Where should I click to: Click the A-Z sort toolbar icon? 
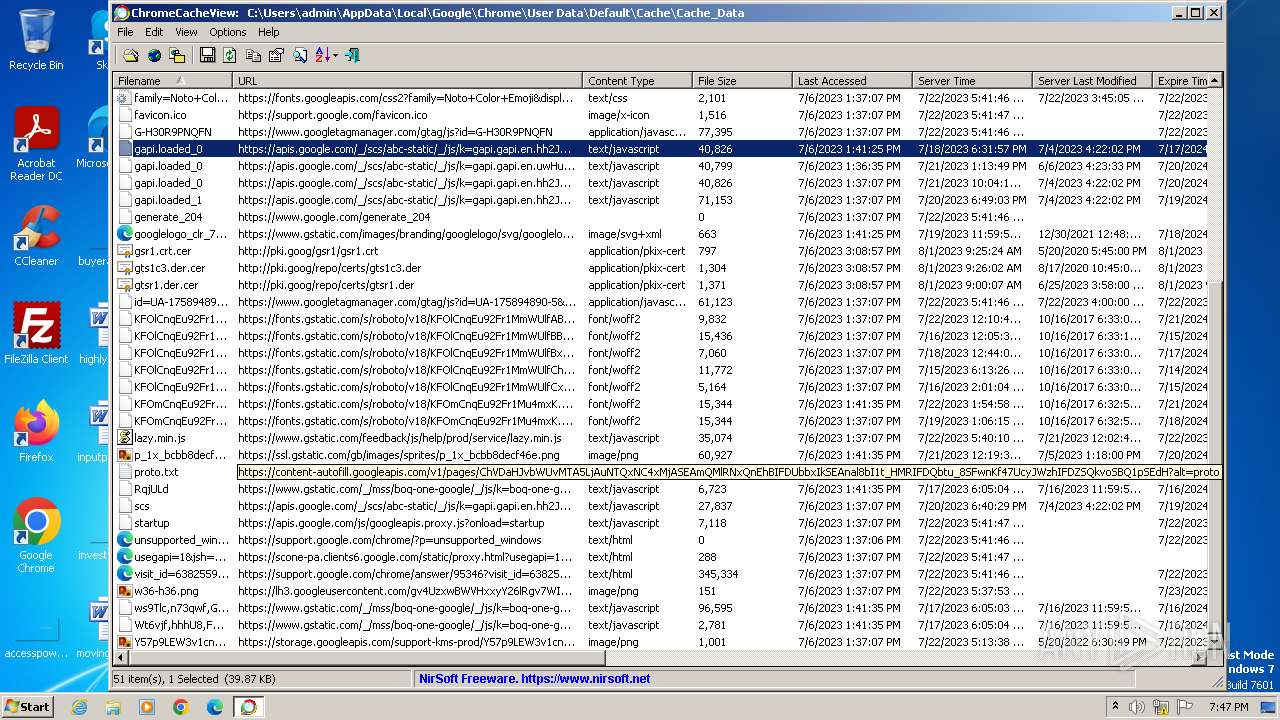tap(322, 55)
